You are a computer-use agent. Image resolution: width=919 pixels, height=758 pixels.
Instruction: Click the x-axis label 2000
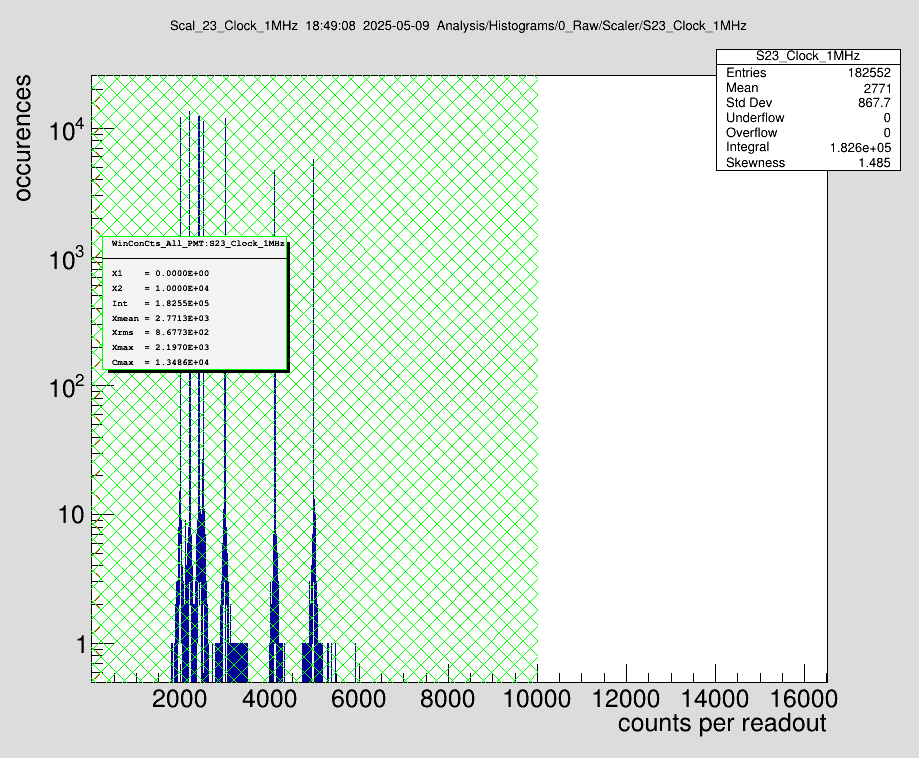pyautogui.click(x=179, y=699)
